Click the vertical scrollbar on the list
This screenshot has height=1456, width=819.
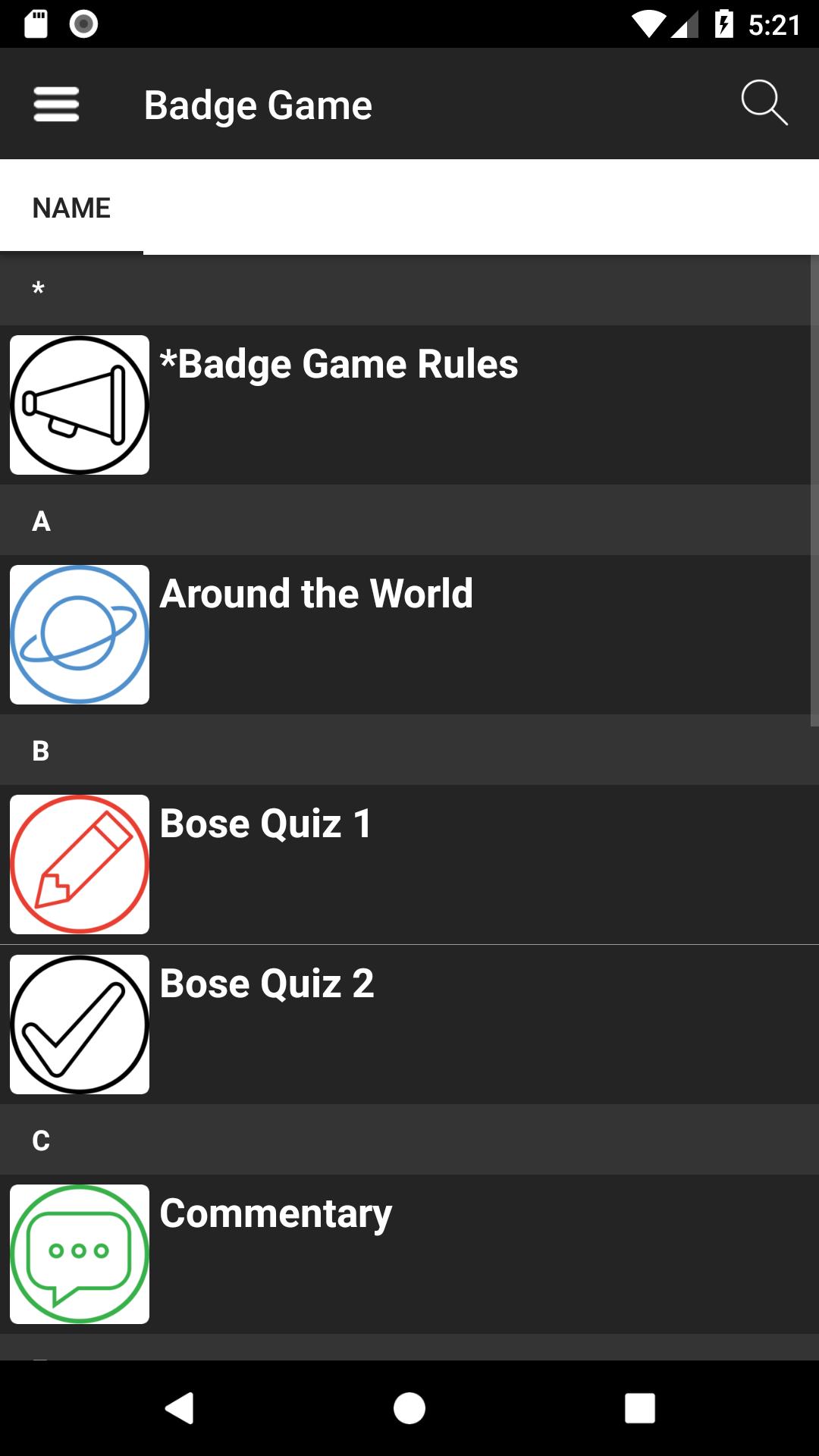pyautogui.click(x=814, y=491)
